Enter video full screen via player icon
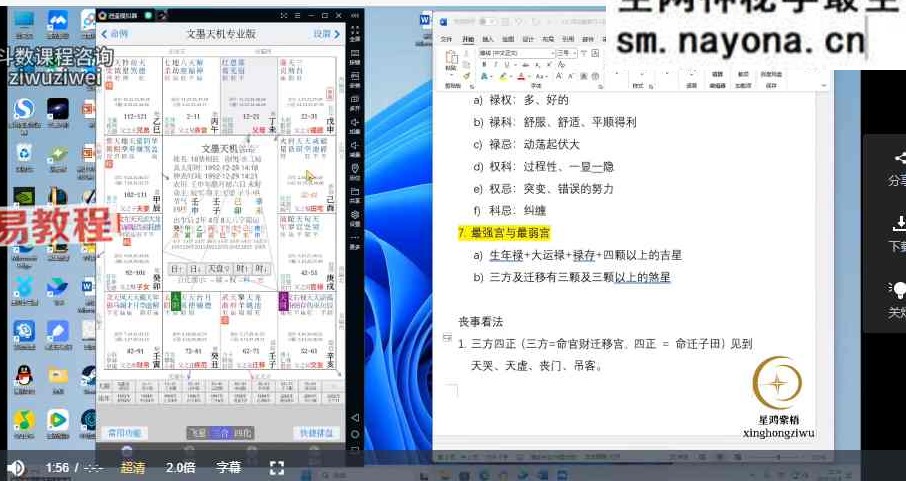This screenshot has height=481, width=906. [277, 468]
